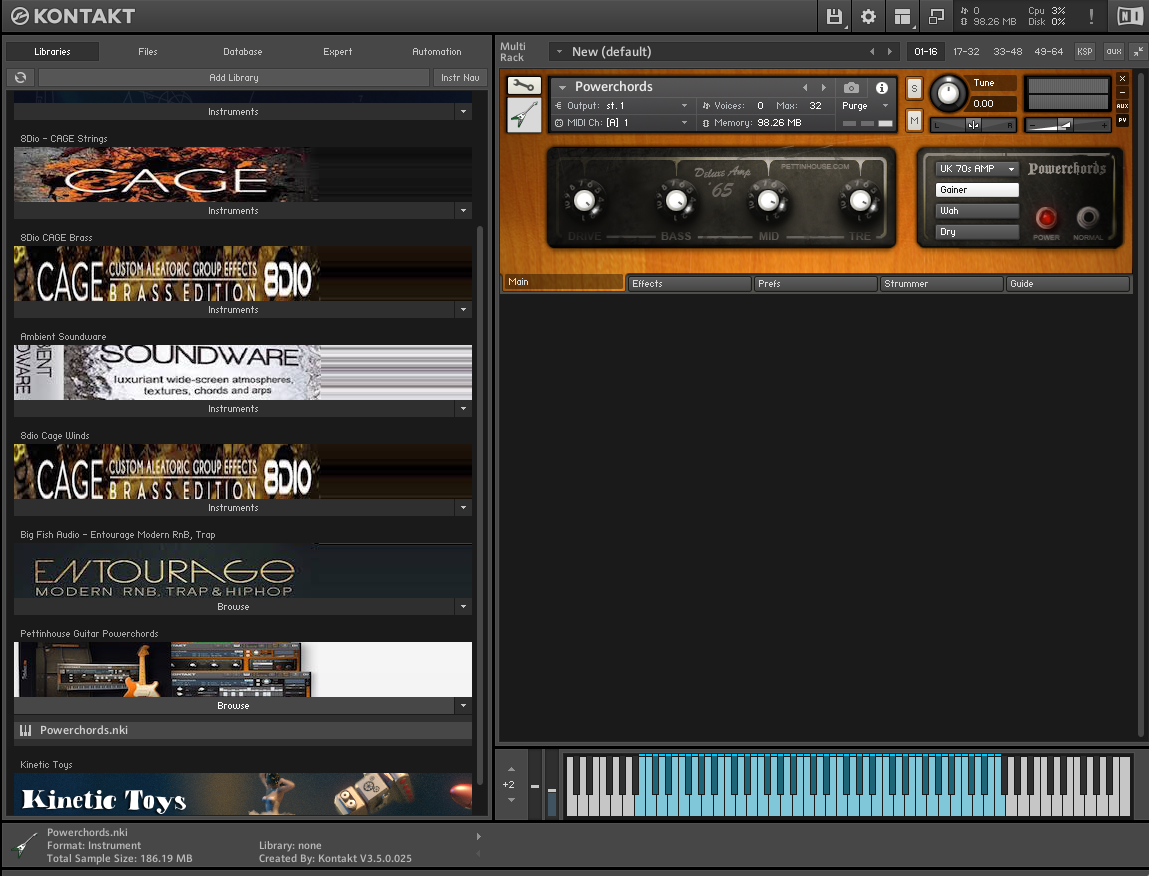Click the Instr Nav button
The width and height of the screenshot is (1149, 876).
460,78
